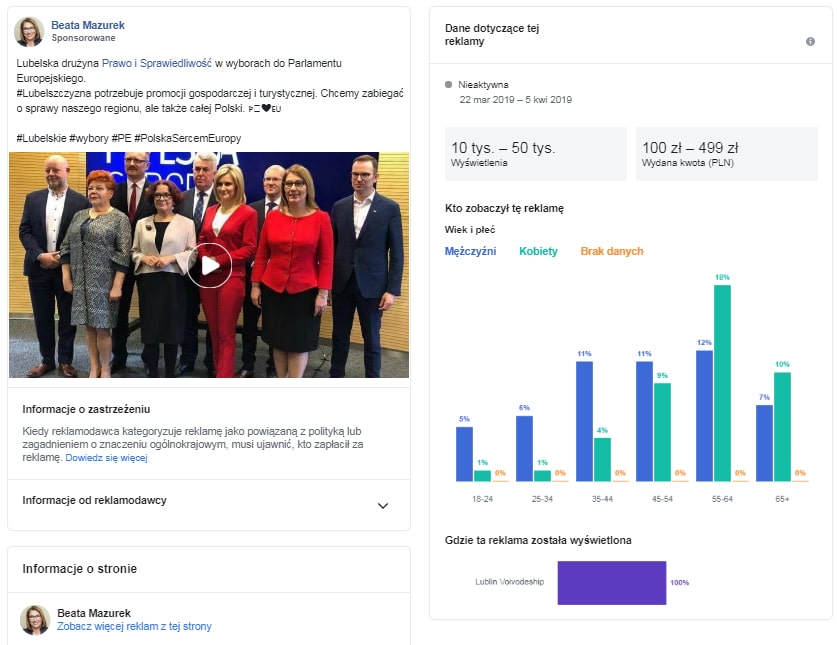Click the 22 mar 2019 – 5 kwi 2019 date range
This screenshot has height=645, width=837.
tap(516, 99)
